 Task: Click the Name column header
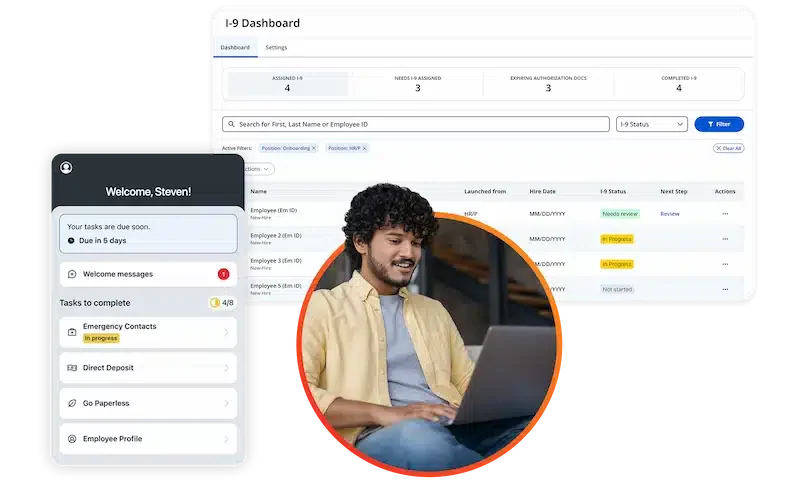259,192
